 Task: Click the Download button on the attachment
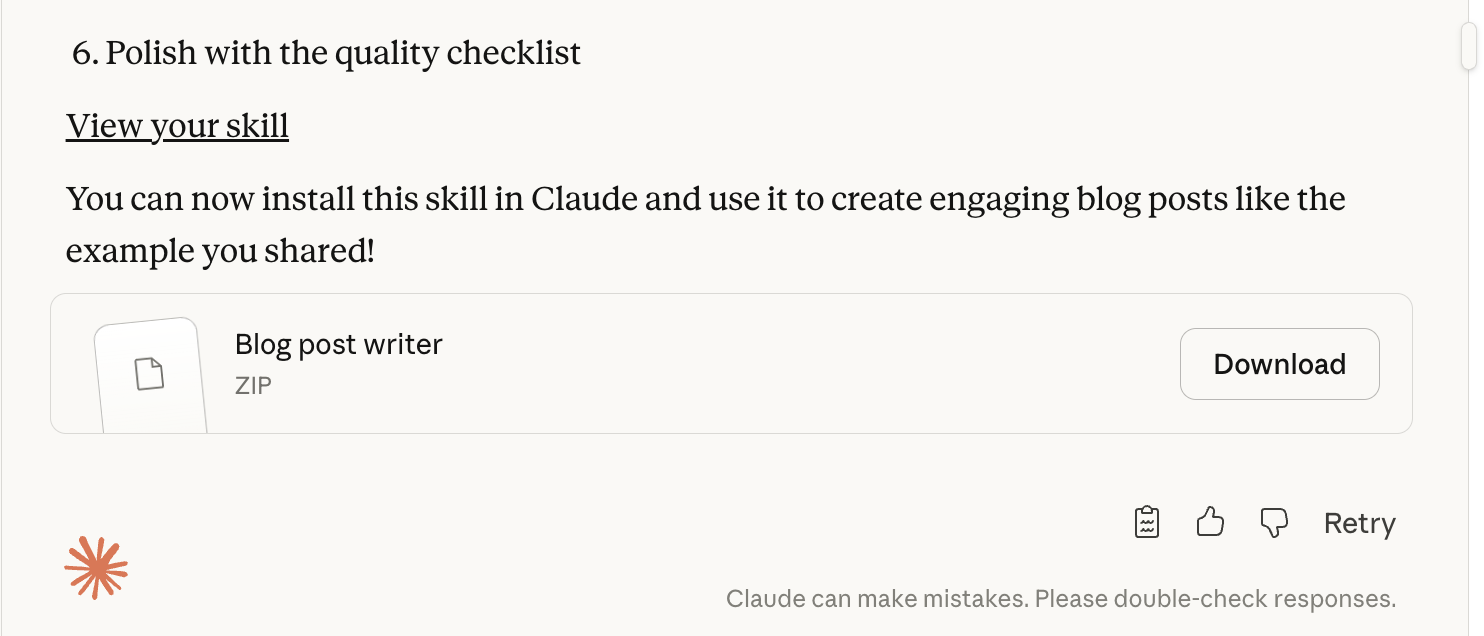[x=1279, y=364]
